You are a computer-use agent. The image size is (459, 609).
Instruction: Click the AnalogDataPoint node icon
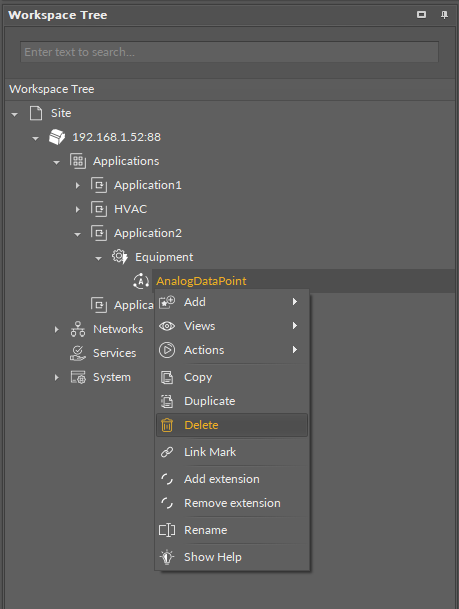click(141, 281)
